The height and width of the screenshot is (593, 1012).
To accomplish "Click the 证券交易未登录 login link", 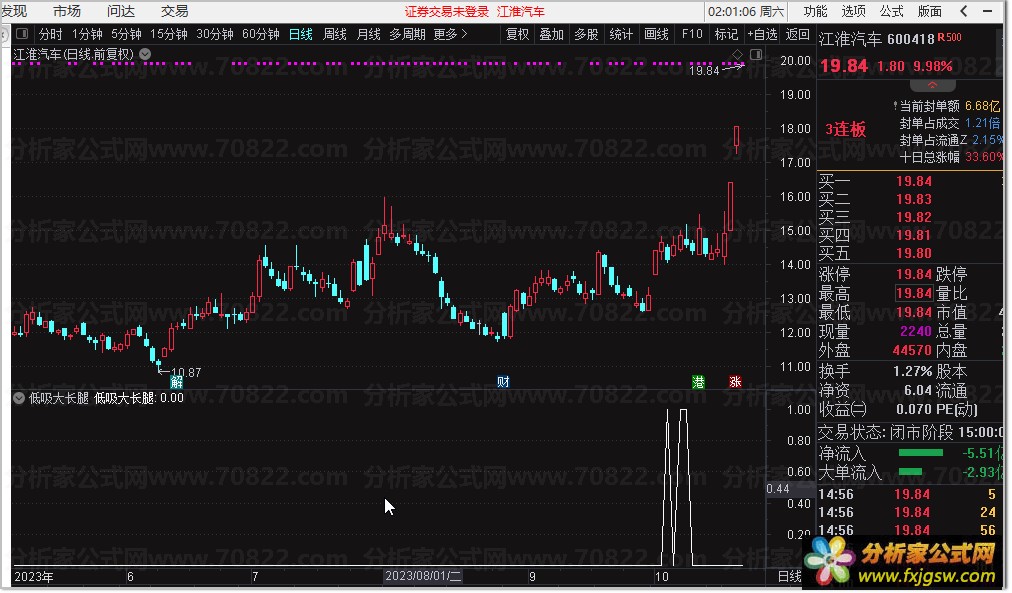I will point(447,12).
